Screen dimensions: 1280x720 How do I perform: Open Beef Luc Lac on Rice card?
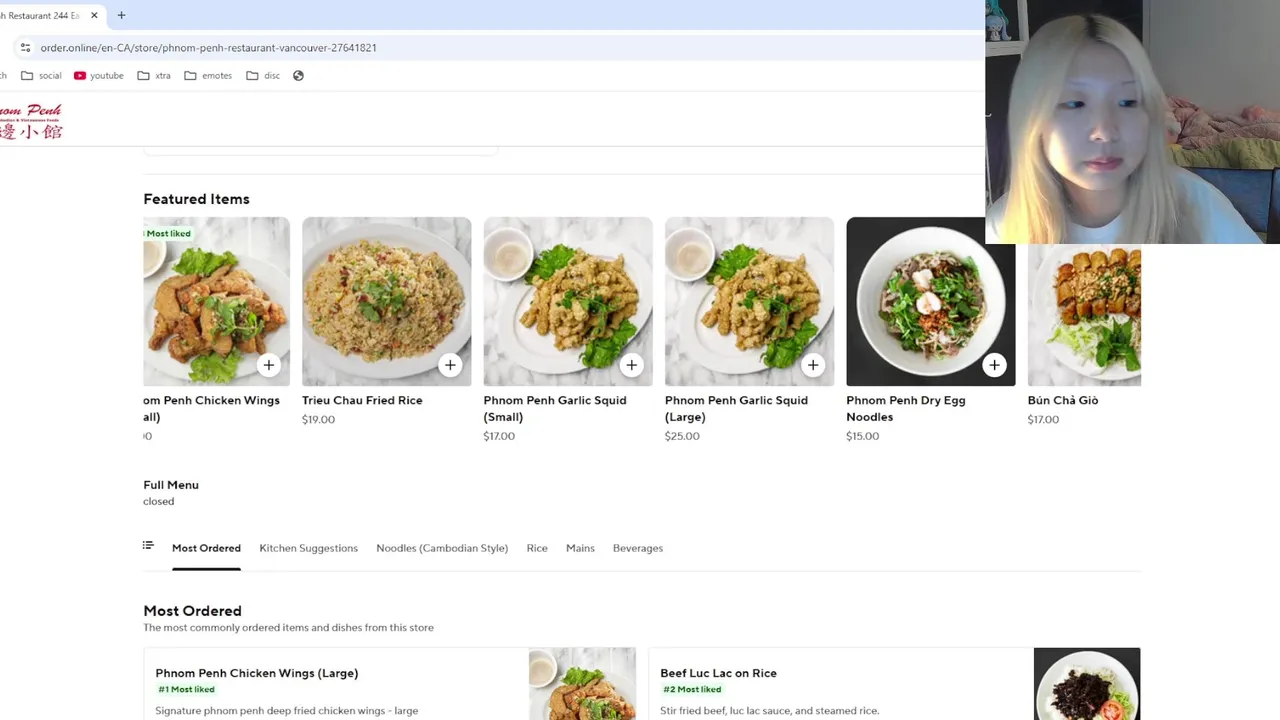click(x=894, y=684)
